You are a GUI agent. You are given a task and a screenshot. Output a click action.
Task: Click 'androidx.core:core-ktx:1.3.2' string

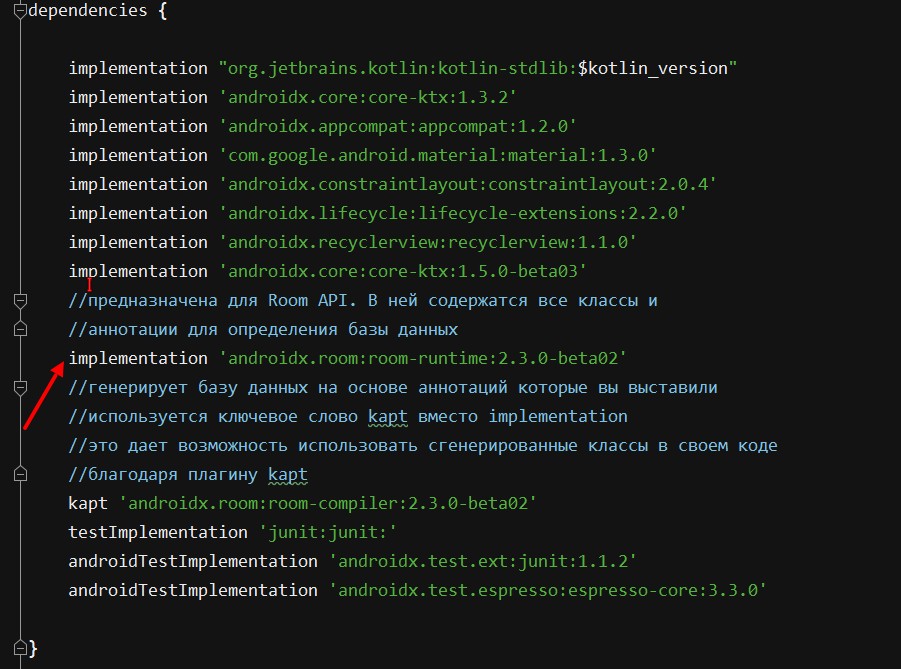click(x=368, y=97)
